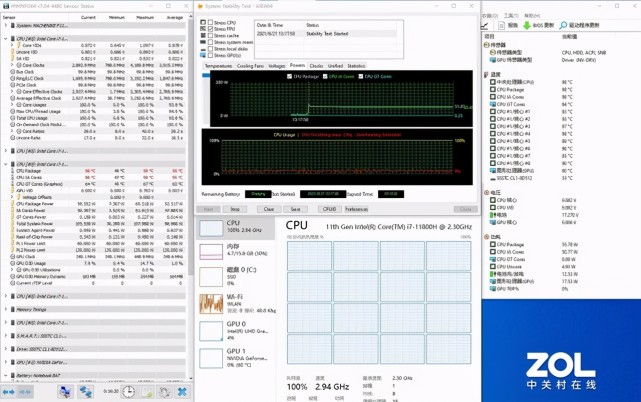The width and height of the screenshot is (641, 402).
Task: Select the Task Manager Wi-Fi entry
Action: click(236, 303)
